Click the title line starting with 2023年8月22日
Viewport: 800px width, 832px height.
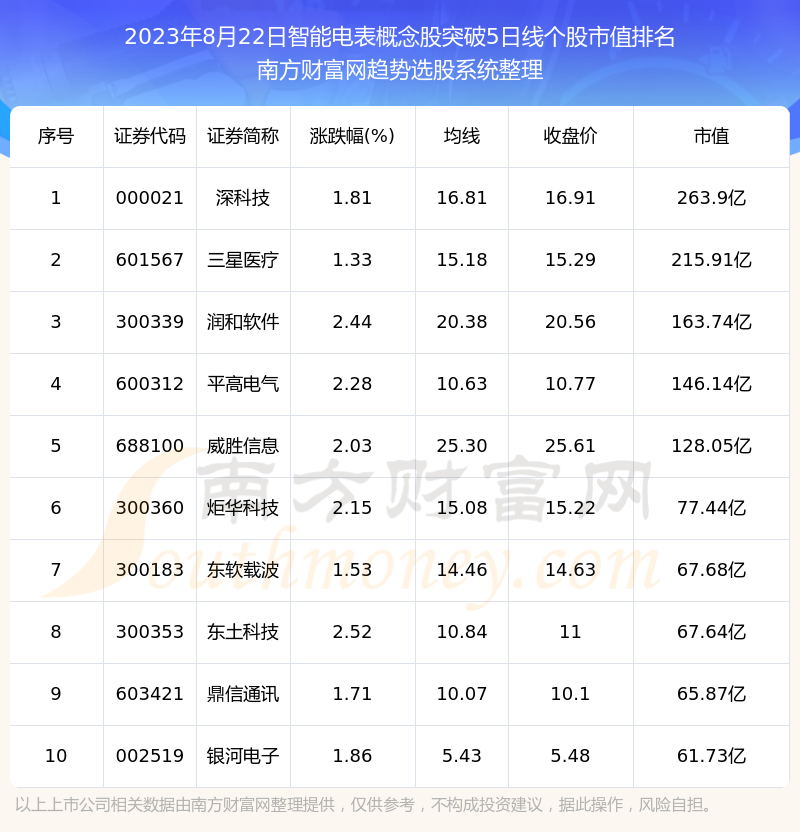(399, 37)
